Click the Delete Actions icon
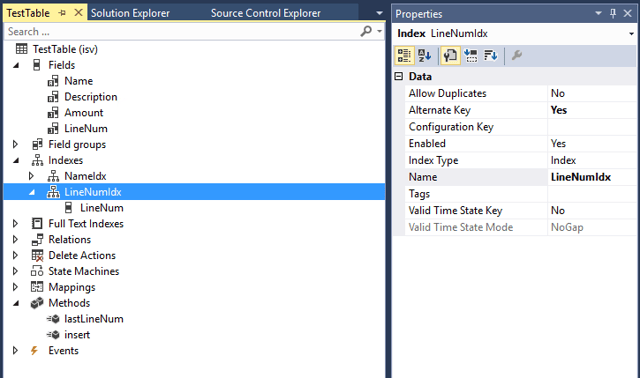Image resolution: width=640 pixels, height=378 pixels. coord(37,256)
